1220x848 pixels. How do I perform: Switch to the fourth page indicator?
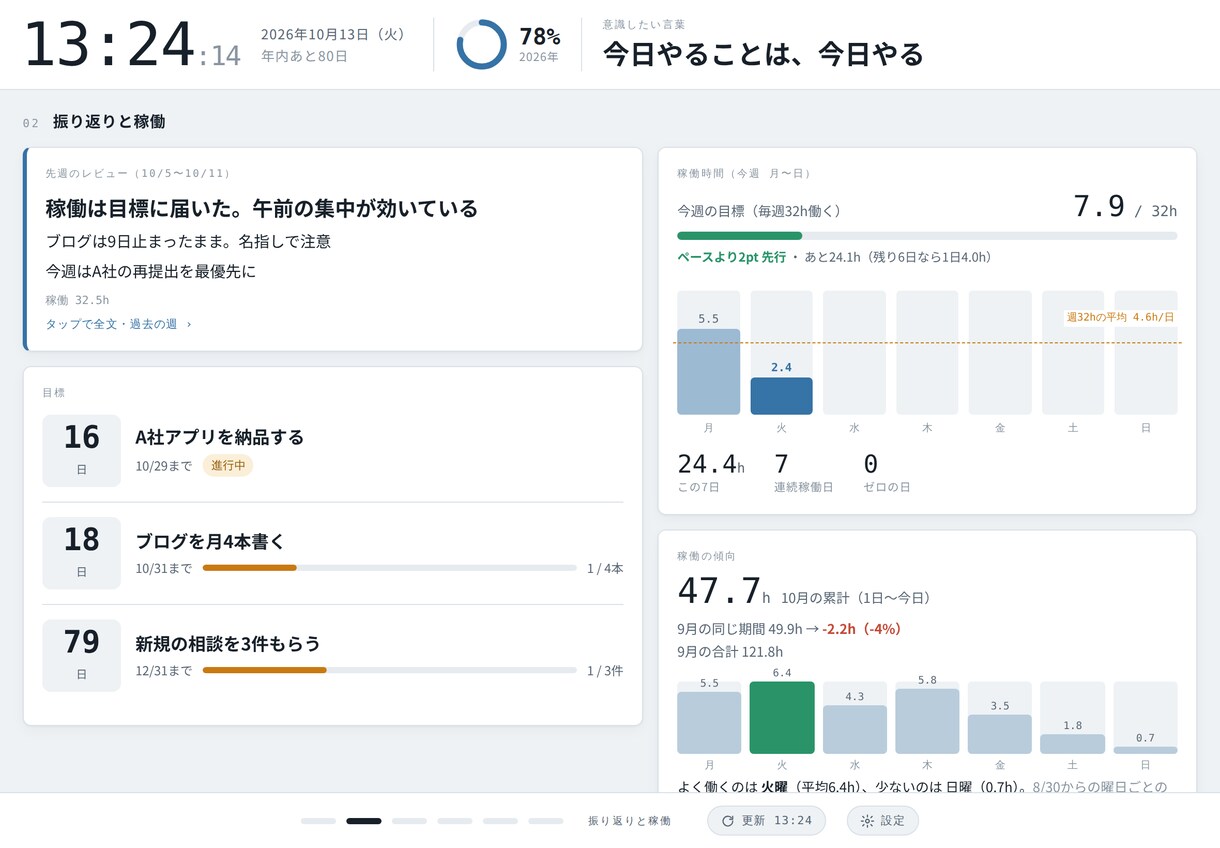(455, 821)
